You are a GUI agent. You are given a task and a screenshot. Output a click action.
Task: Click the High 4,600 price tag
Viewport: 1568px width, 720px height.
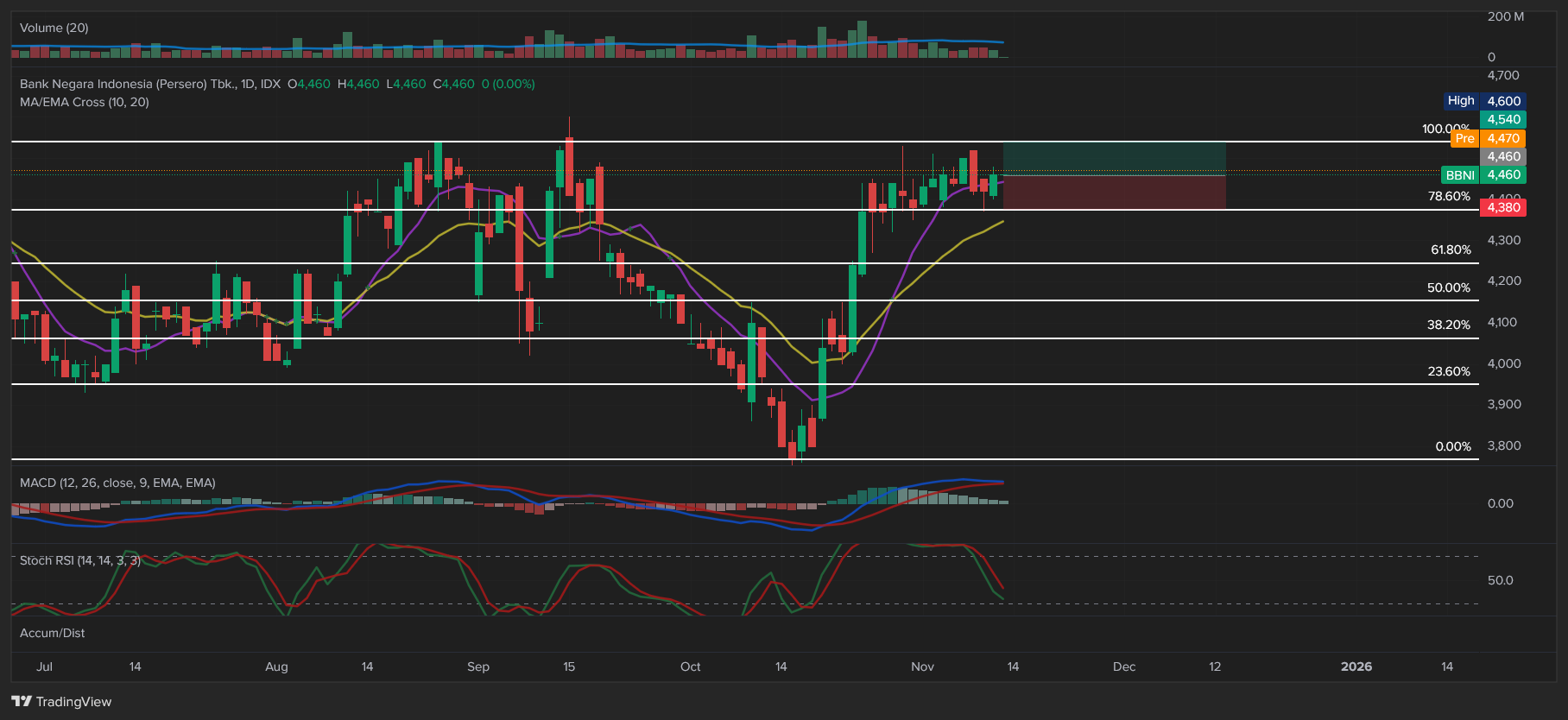pyautogui.click(x=1483, y=101)
